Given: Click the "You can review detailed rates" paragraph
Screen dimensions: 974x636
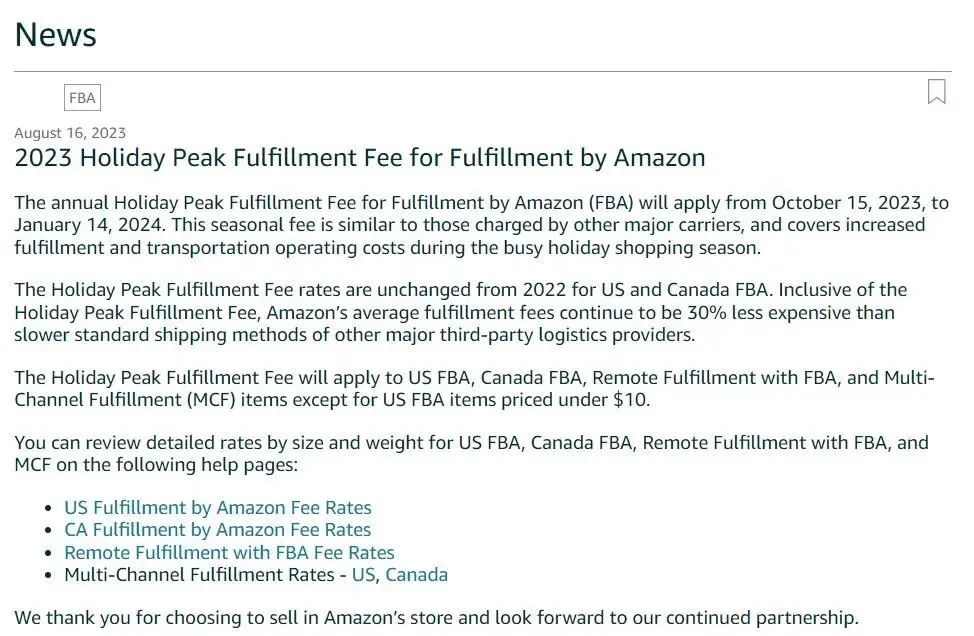Looking at the screenshot, I should [x=470, y=454].
